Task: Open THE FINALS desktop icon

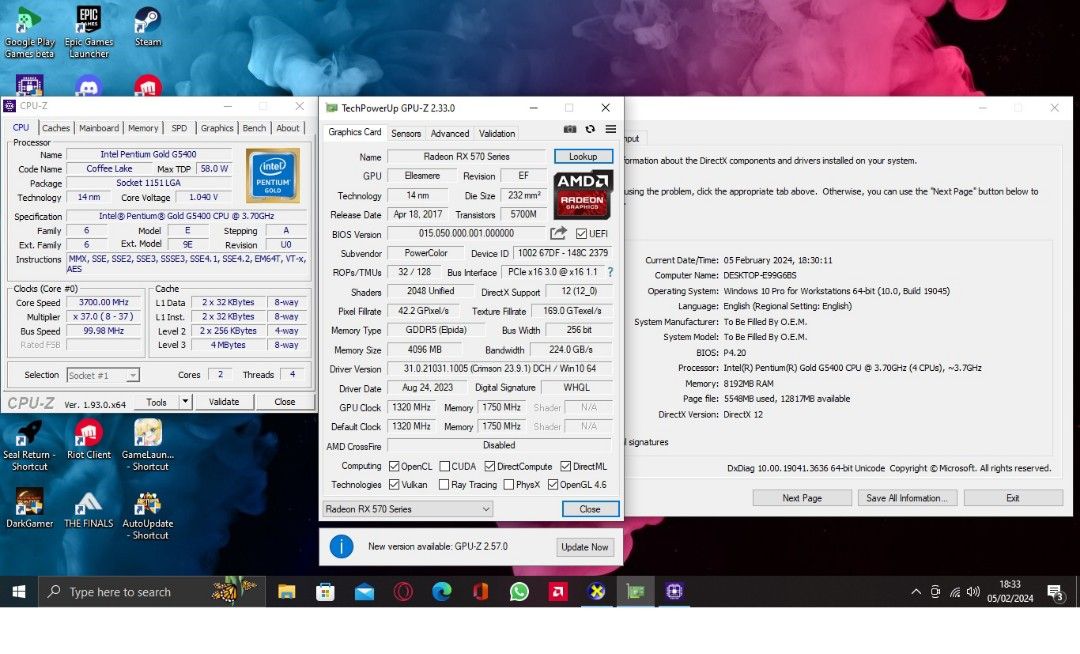Action: pyautogui.click(x=89, y=508)
